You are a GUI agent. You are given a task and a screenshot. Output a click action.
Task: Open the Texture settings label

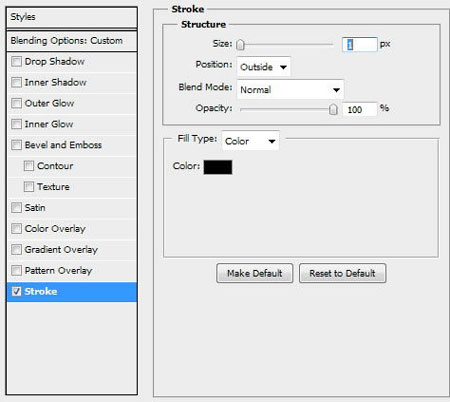[x=53, y=187]
